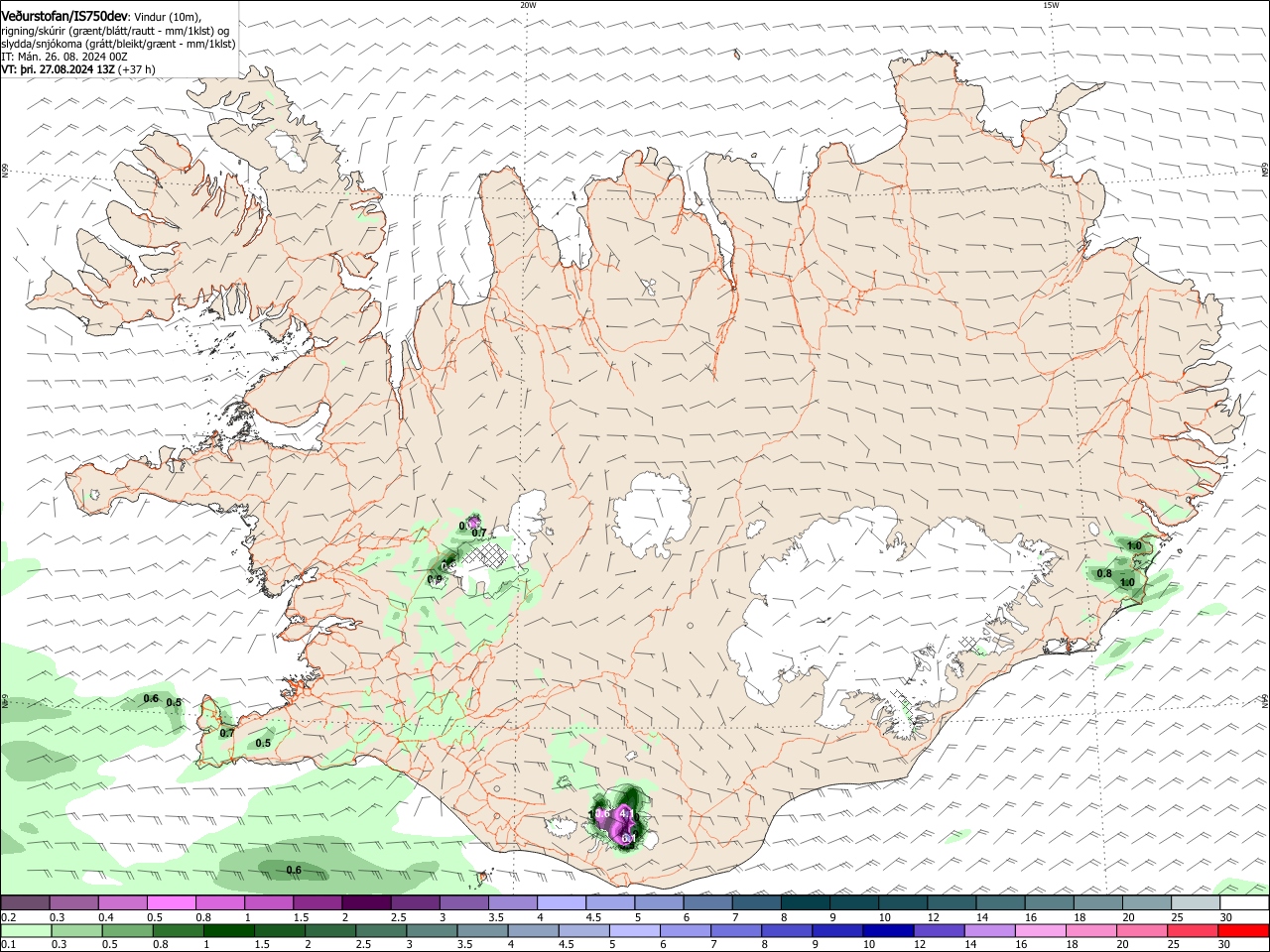Click the 15W longitude label
1270x952 pixels.
point(1051,5)
